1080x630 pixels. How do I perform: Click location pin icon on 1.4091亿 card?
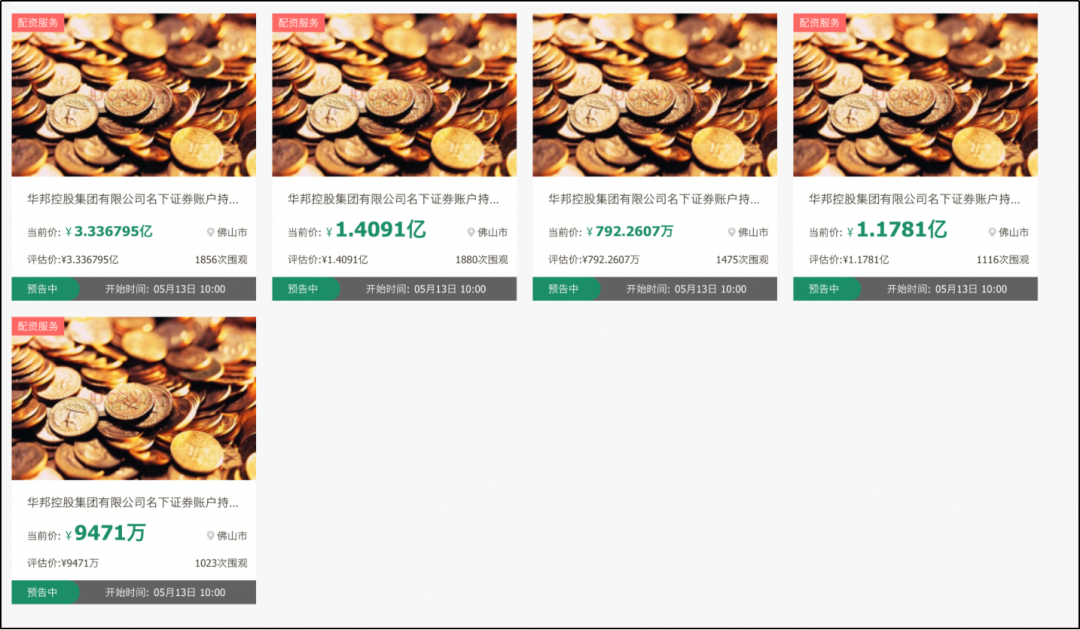pos(471,232)
